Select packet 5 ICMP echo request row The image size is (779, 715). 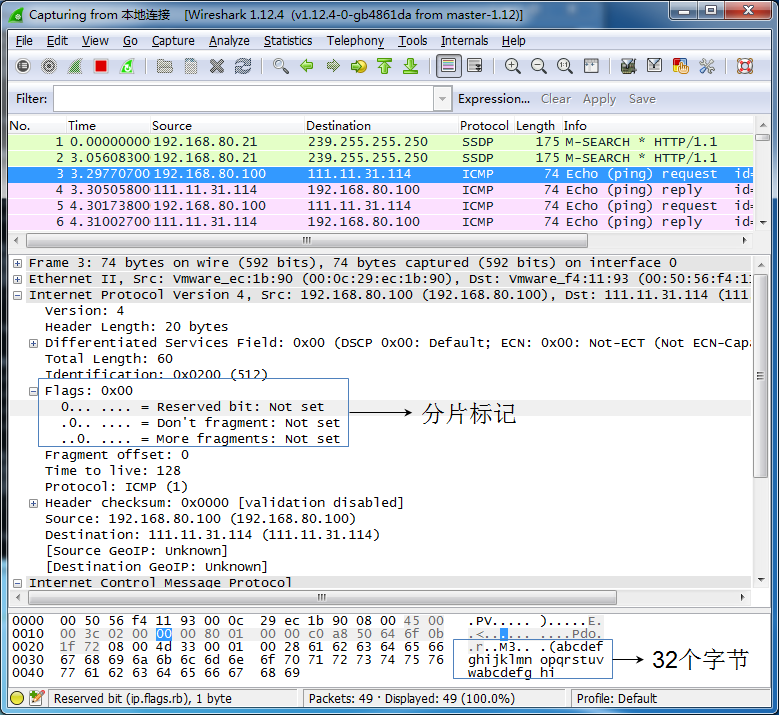click(381, 206)
